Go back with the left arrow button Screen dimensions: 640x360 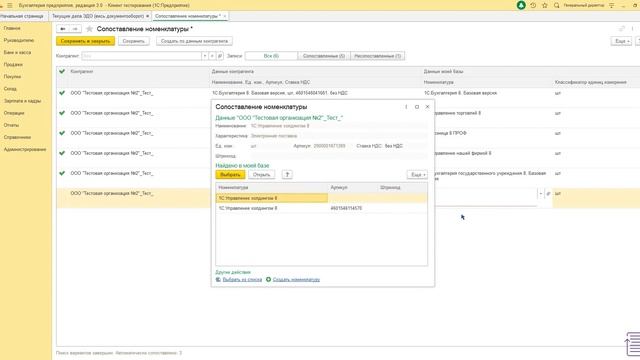[62, 29]
